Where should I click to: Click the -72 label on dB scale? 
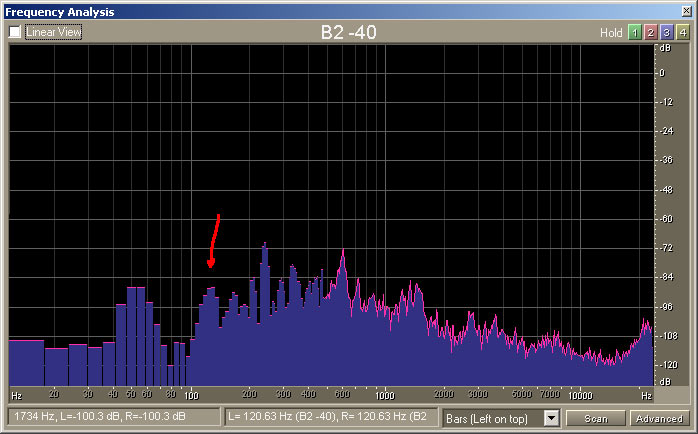coord(666,248)
